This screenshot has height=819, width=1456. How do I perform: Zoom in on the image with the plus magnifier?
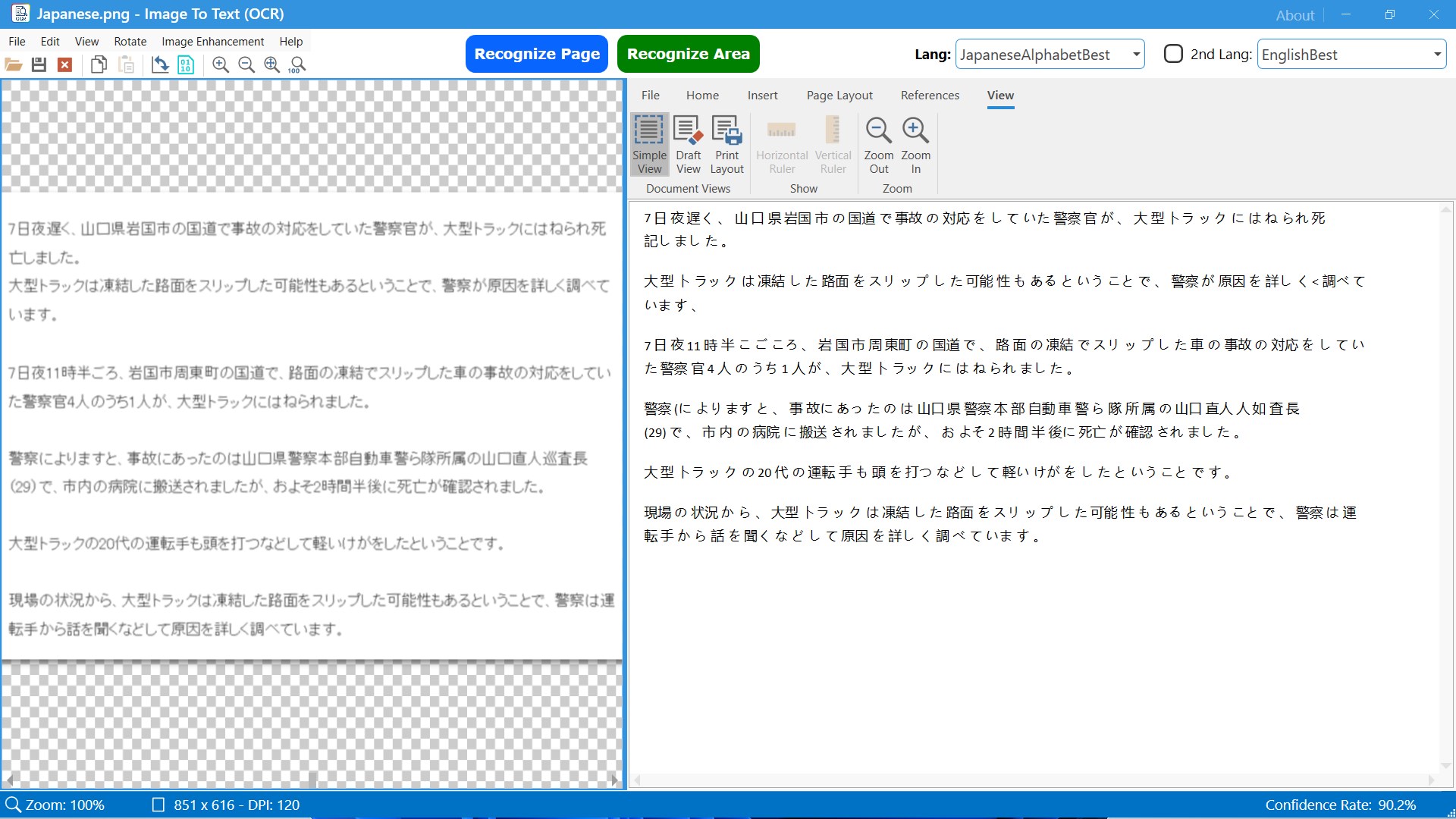[x=221, y=64]
